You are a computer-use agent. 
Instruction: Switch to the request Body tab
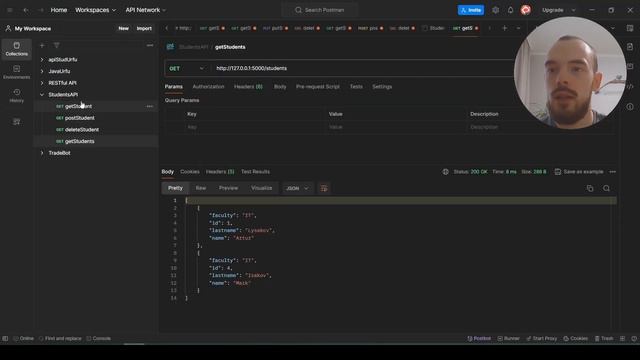coord(280,87)
